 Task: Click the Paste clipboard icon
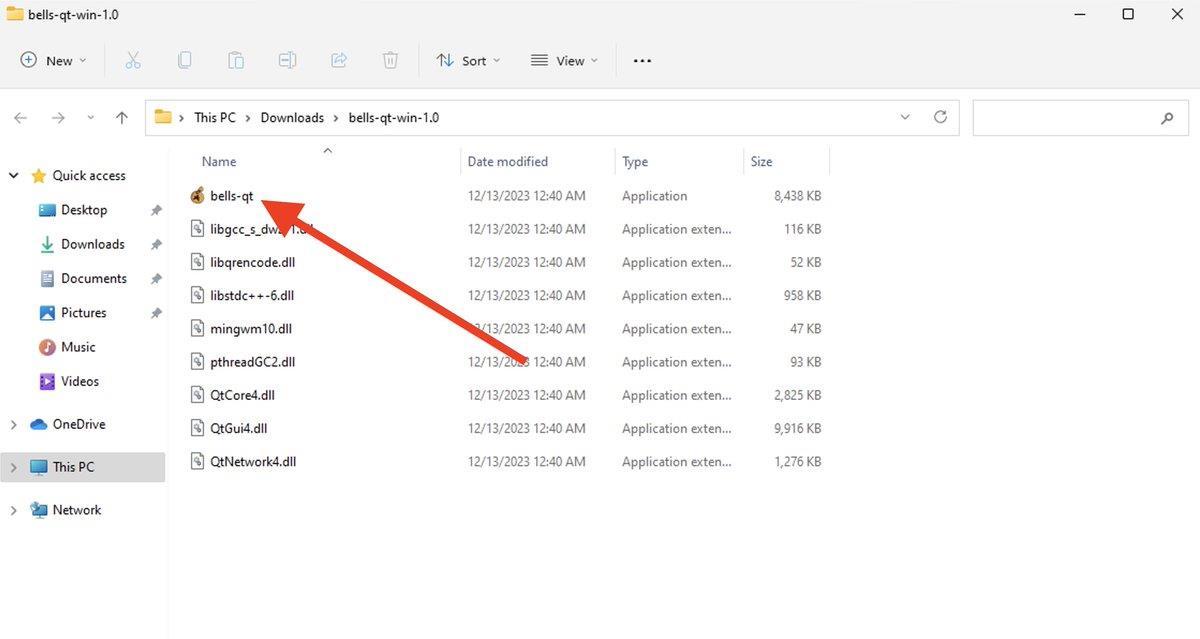click(x=236, y=60)
